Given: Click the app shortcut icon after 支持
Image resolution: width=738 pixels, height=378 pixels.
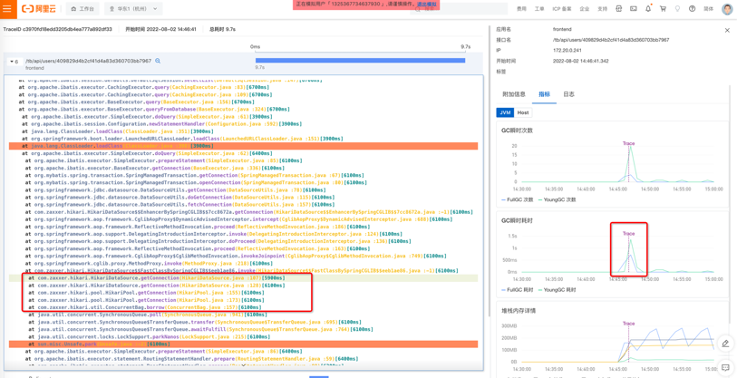Looking at the screenshot, I should pyautogui.click(x=619, y=8).
